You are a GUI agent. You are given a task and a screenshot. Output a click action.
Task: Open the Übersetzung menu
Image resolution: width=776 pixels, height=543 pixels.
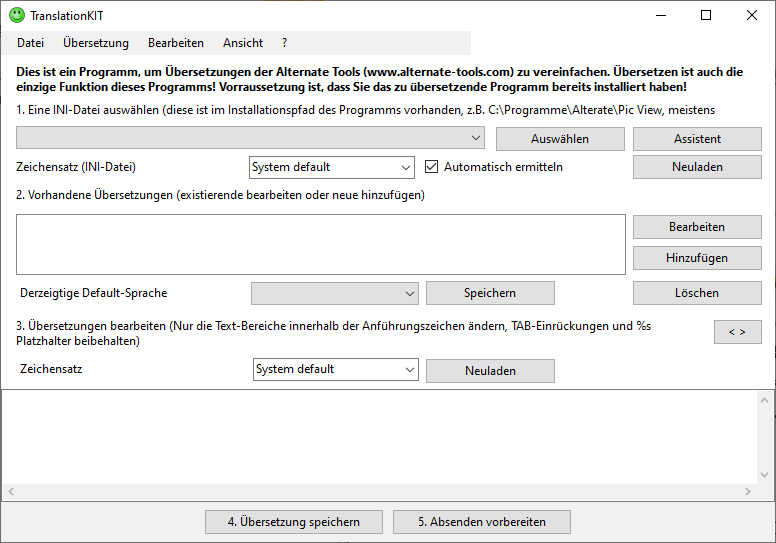96,43
